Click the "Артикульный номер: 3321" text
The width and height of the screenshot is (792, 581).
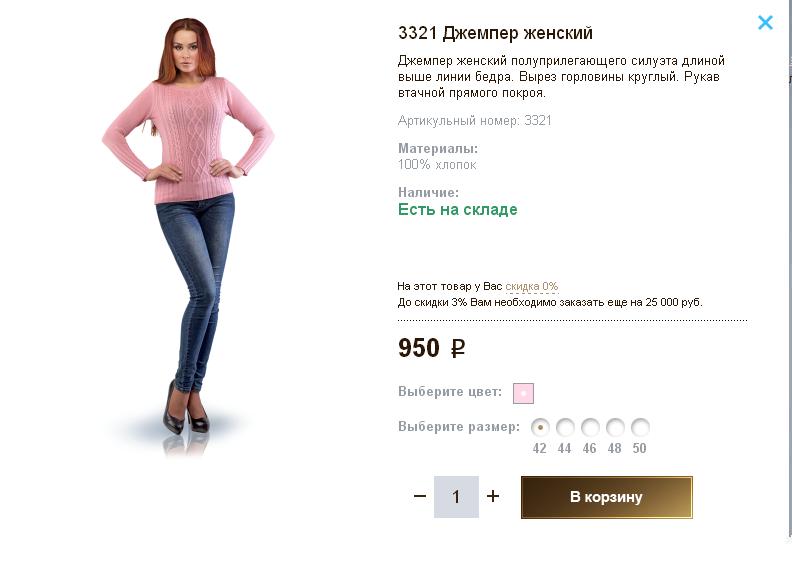click(x=475, y=121)
